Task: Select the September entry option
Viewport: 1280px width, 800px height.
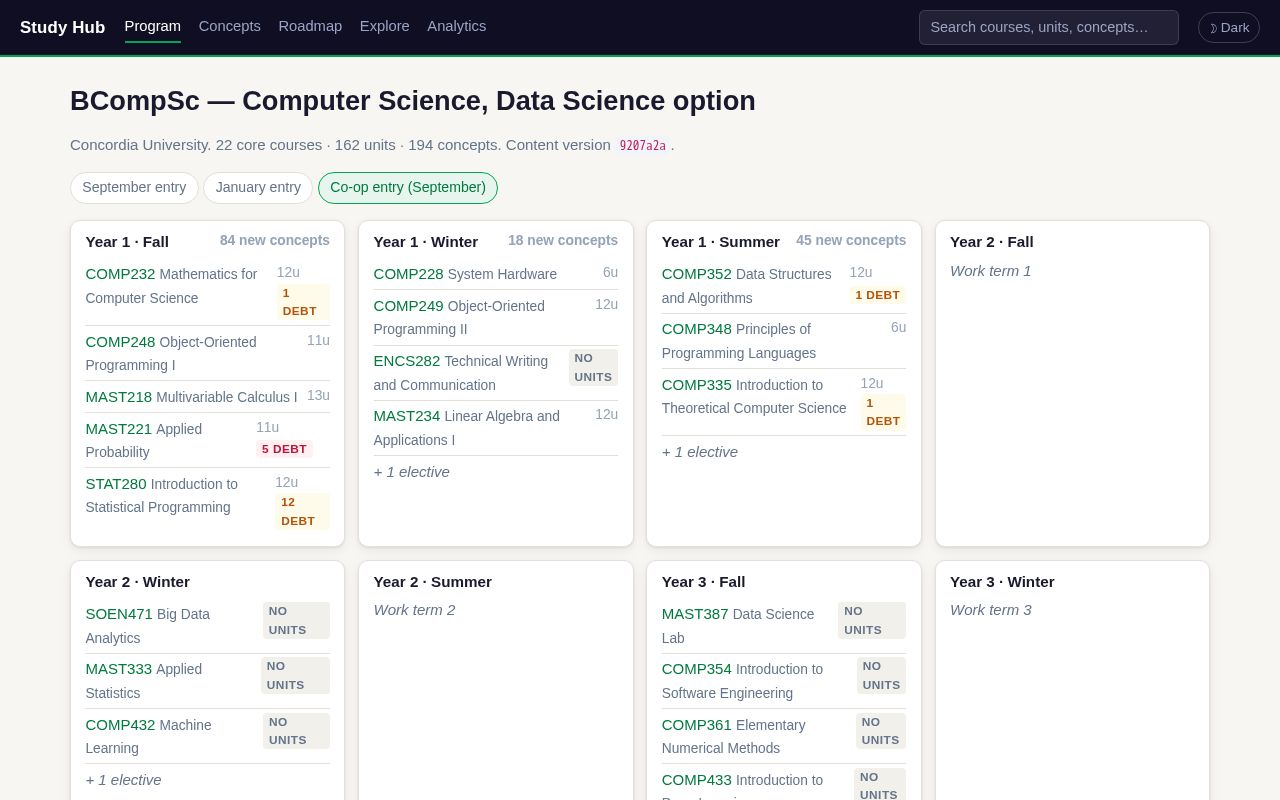Action: 134,187
